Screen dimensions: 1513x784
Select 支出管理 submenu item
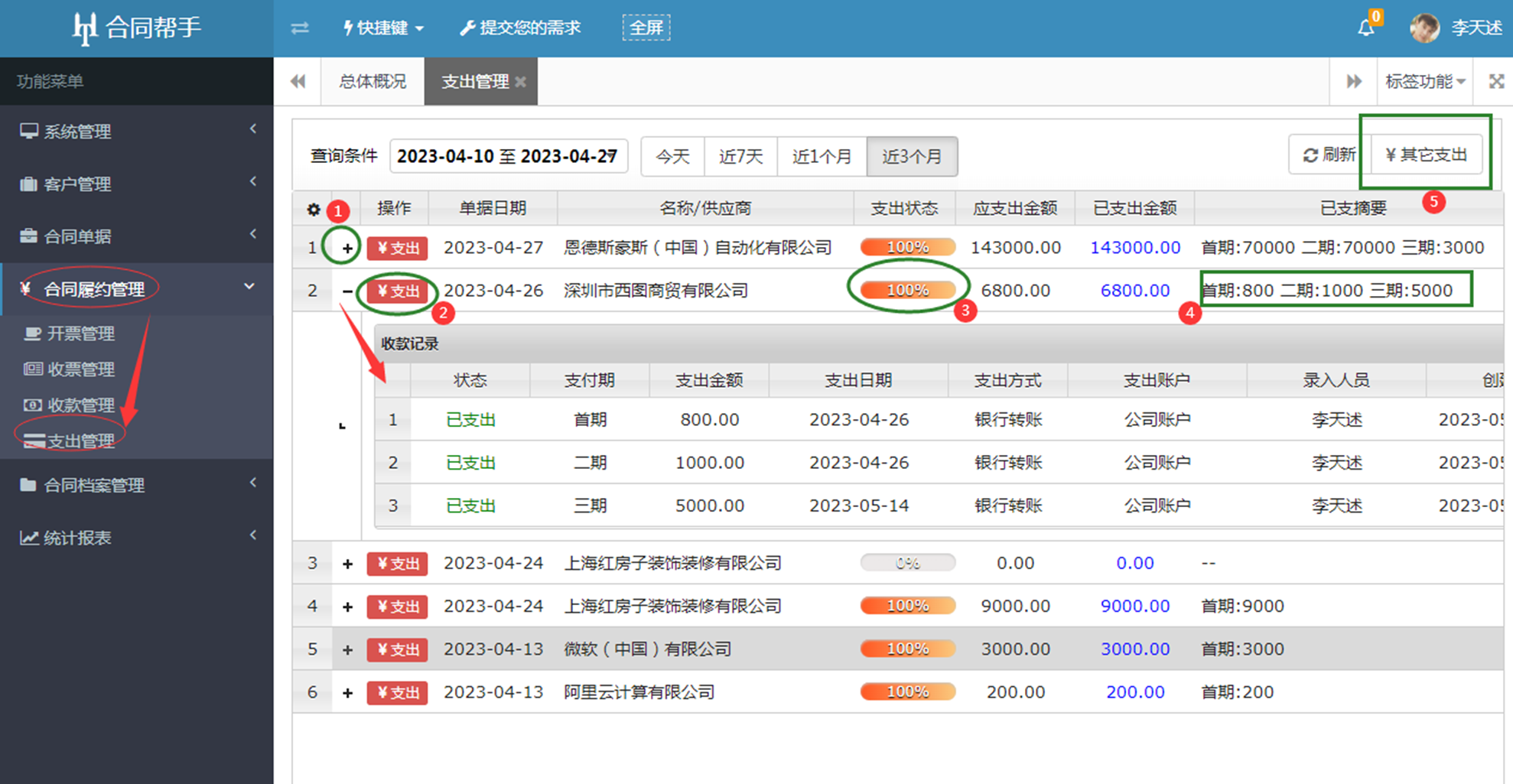[x=80, y=441]
